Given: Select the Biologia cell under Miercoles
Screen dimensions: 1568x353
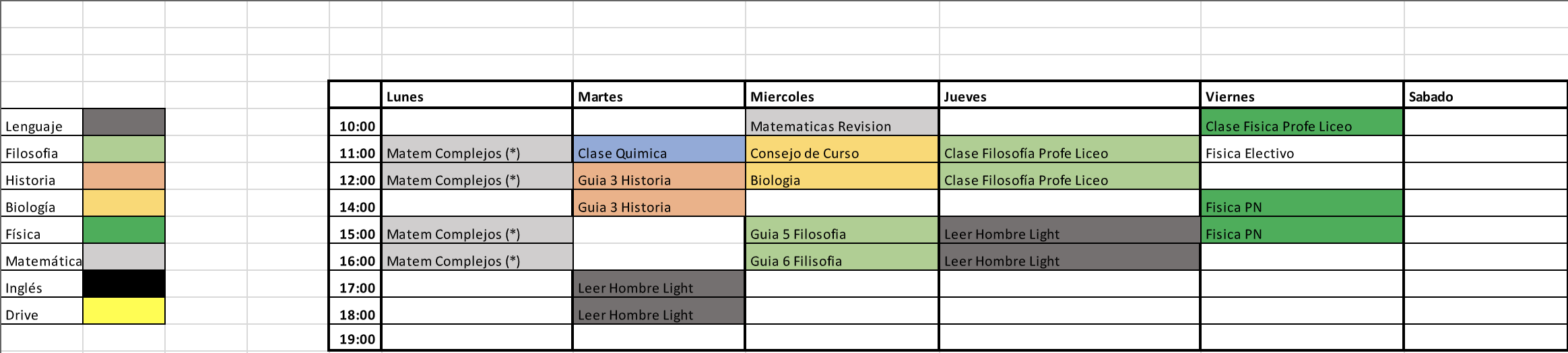Looking at the screenshot, I should tap(841, 176).
